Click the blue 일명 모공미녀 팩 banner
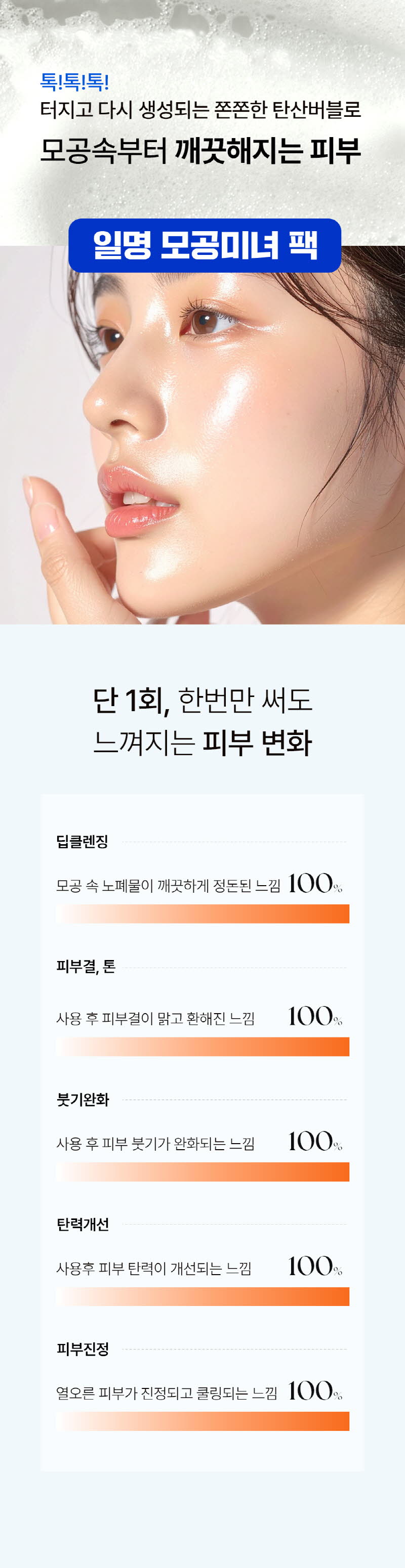Viewport: 405px width, 1568px height. (205, 245)
